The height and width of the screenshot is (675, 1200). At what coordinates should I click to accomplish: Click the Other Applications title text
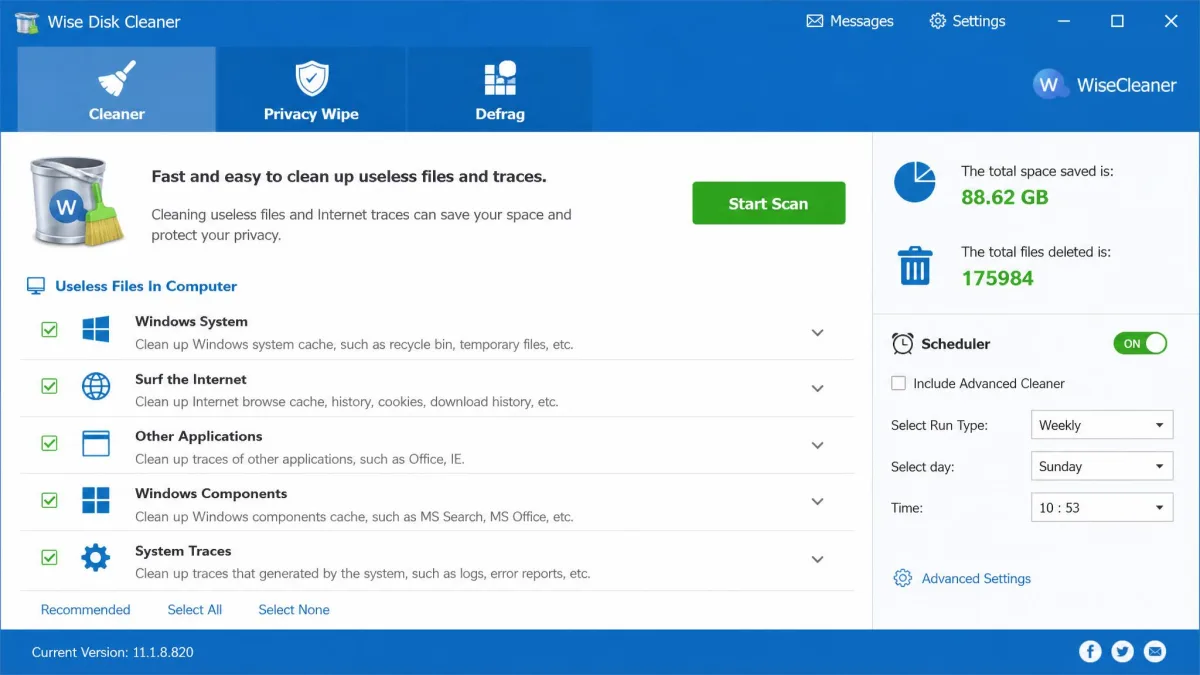click(199, 436)
